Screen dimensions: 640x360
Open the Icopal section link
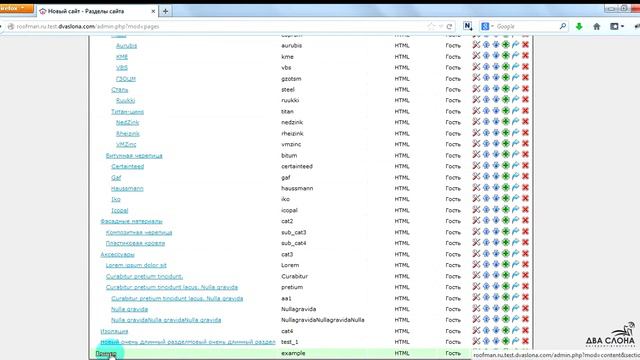point(120,211)
